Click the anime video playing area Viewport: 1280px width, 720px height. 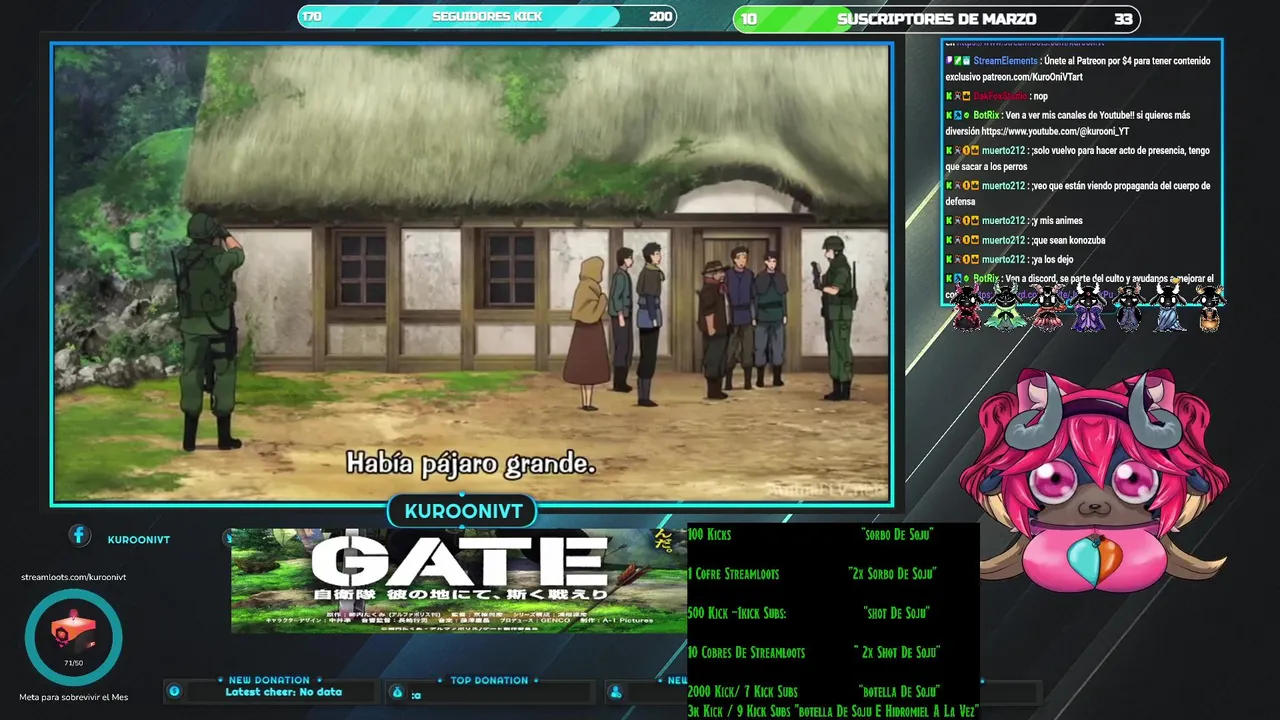471,271
